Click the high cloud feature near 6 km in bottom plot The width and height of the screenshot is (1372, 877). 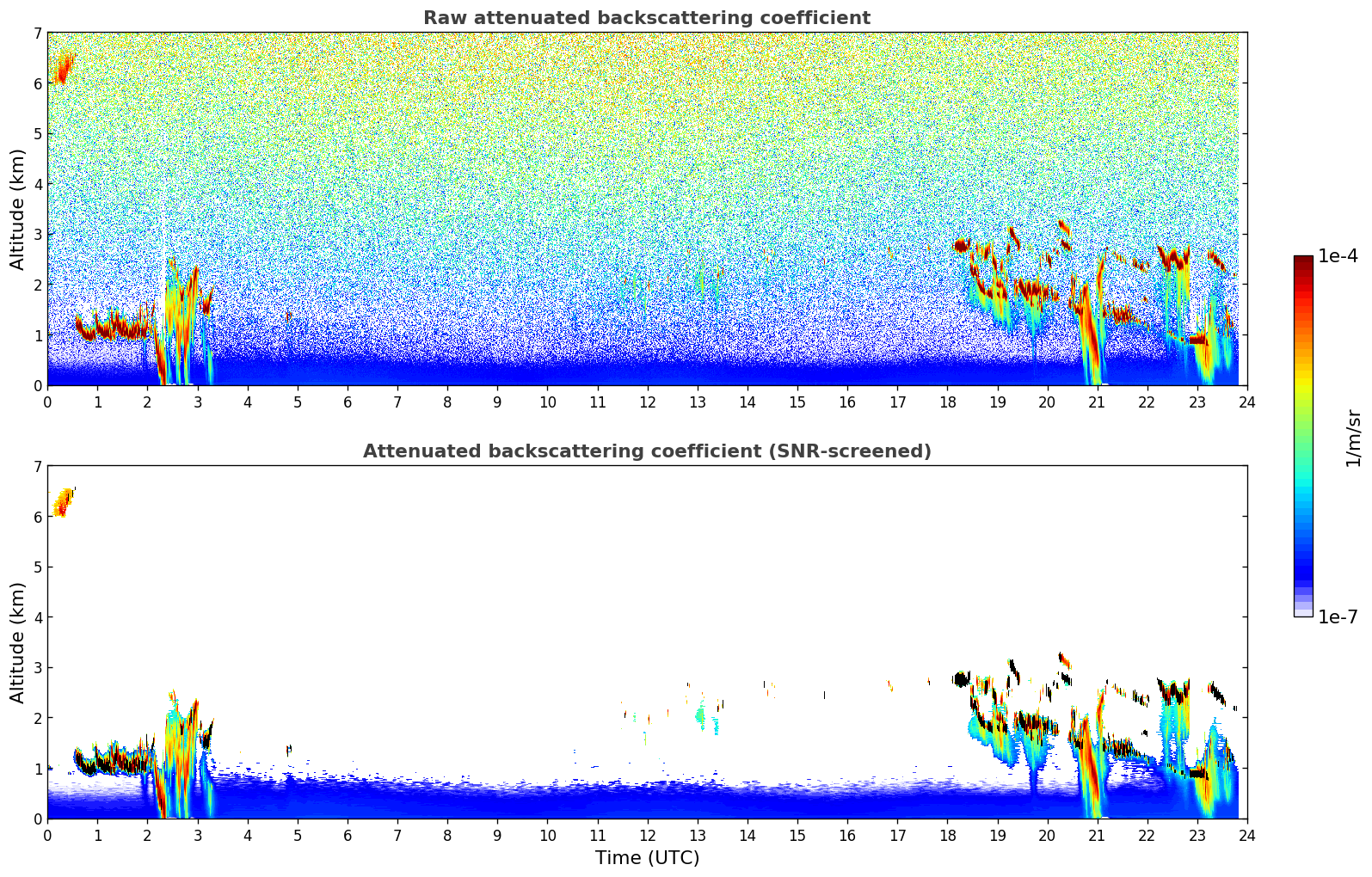pyautogui.click(x=64, y=501)
